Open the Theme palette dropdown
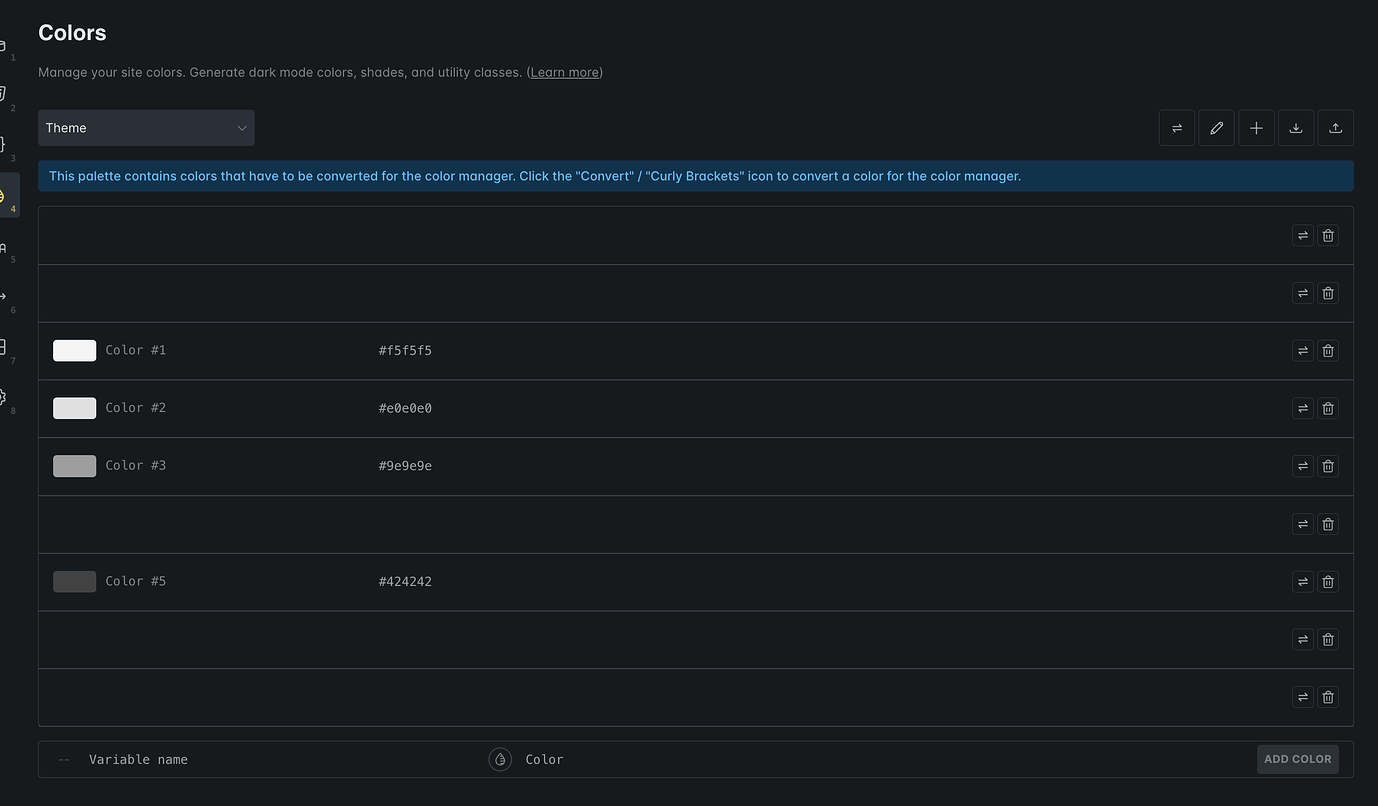 (x=146, y=128)
